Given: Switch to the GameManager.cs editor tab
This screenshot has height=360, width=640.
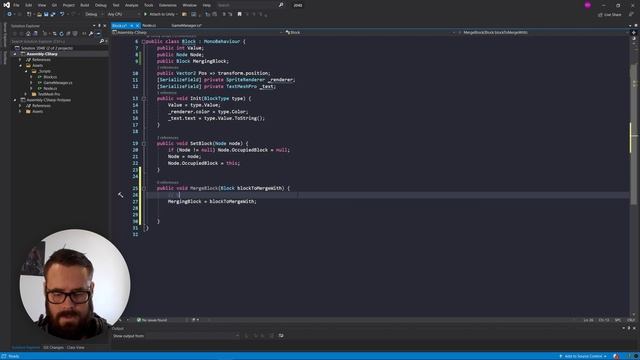Looking at the screenshot, I should 186,25.
